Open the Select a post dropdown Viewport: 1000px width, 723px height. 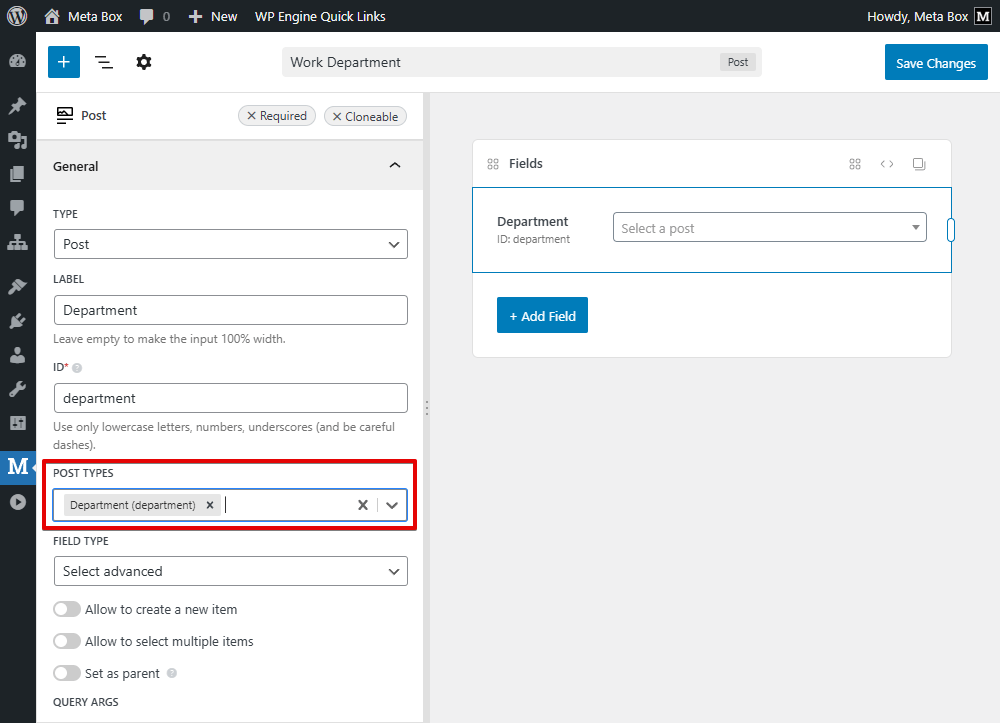click(769, 228)
